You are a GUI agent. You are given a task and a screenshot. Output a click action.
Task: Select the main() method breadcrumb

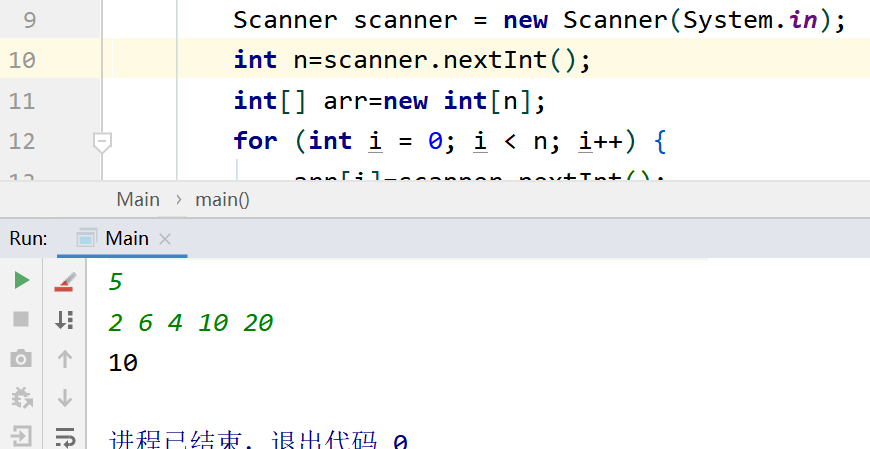tap(222, 199)
